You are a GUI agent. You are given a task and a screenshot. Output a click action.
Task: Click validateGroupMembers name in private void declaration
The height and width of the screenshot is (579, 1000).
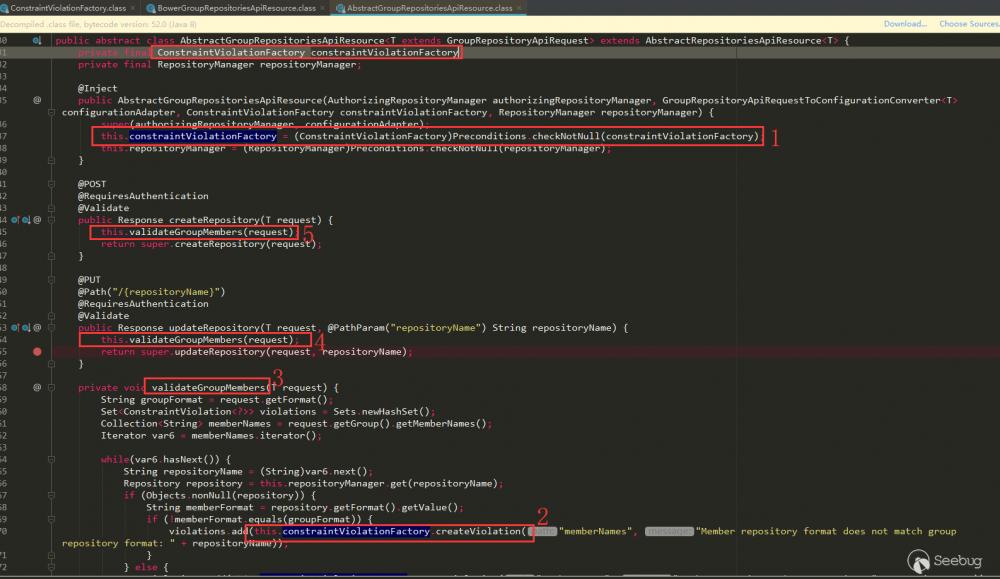[208, 388]
